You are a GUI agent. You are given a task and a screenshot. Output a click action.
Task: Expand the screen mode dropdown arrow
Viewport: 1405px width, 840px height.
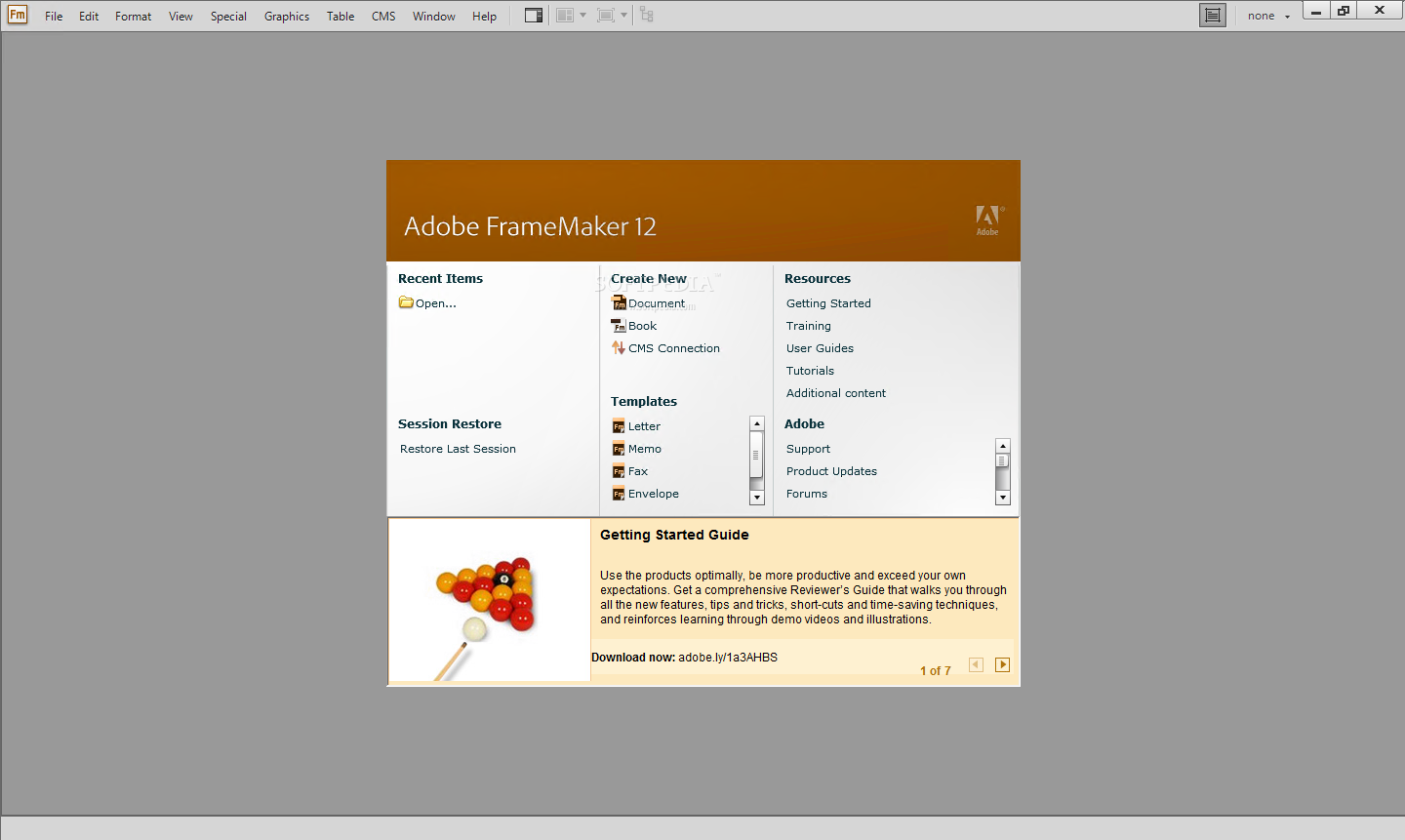pos(624,15)
